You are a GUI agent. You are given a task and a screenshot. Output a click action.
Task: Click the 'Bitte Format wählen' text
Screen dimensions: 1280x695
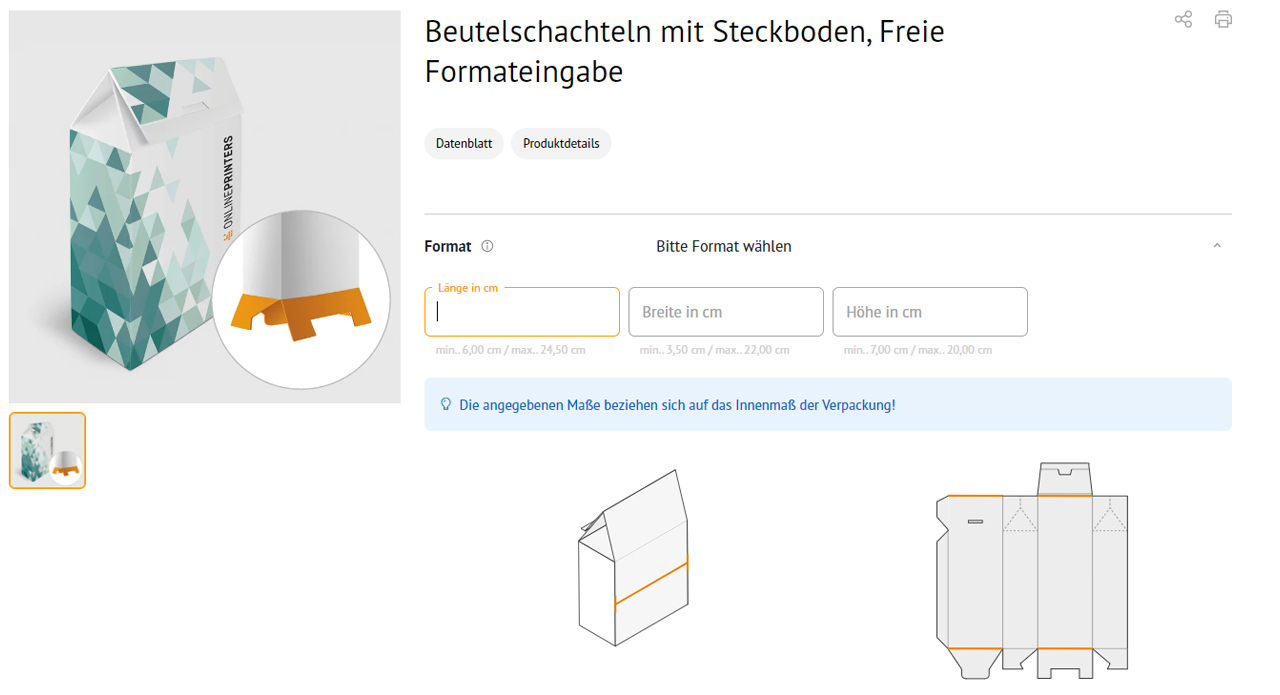point(724,246)
